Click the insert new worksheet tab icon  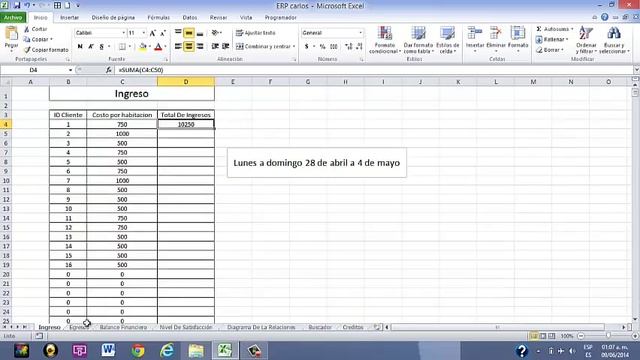(x=377, y=327)
